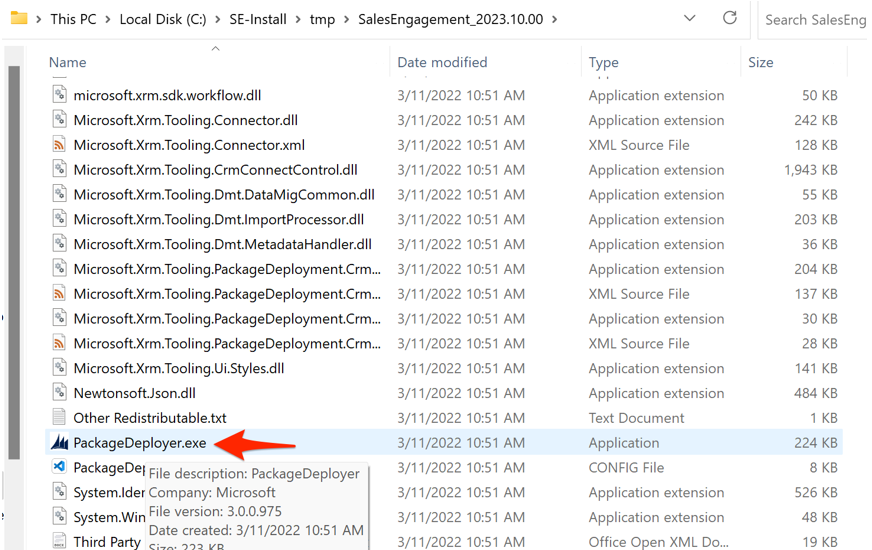872x550 pixels.
Task: Select file name Microsoft.Xrm.Tooling.Ui.Styles.dll
Action: (x=179, y=368)
